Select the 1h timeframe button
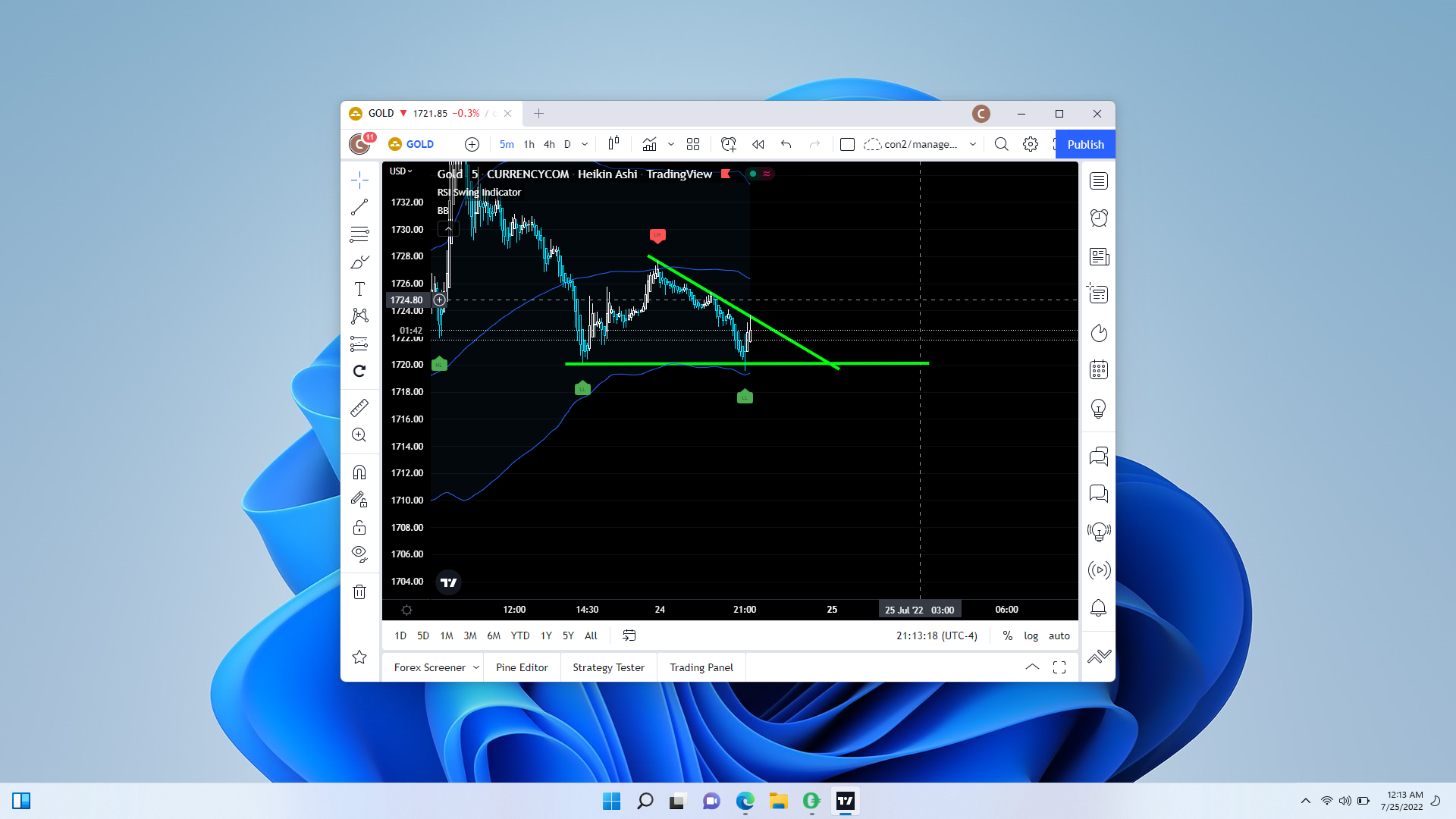 pos(529,144)
